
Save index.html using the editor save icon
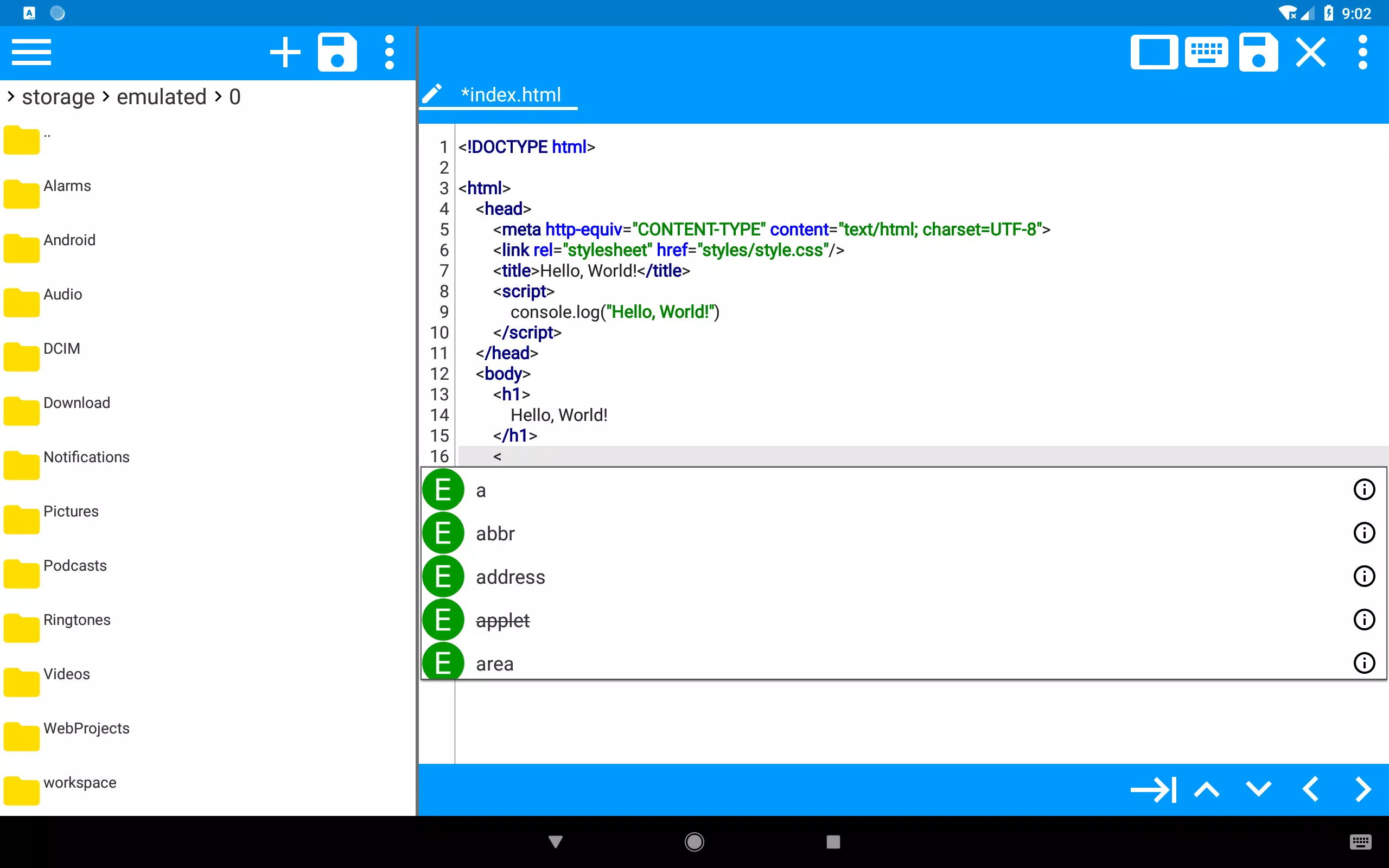tap(1258, 52)
